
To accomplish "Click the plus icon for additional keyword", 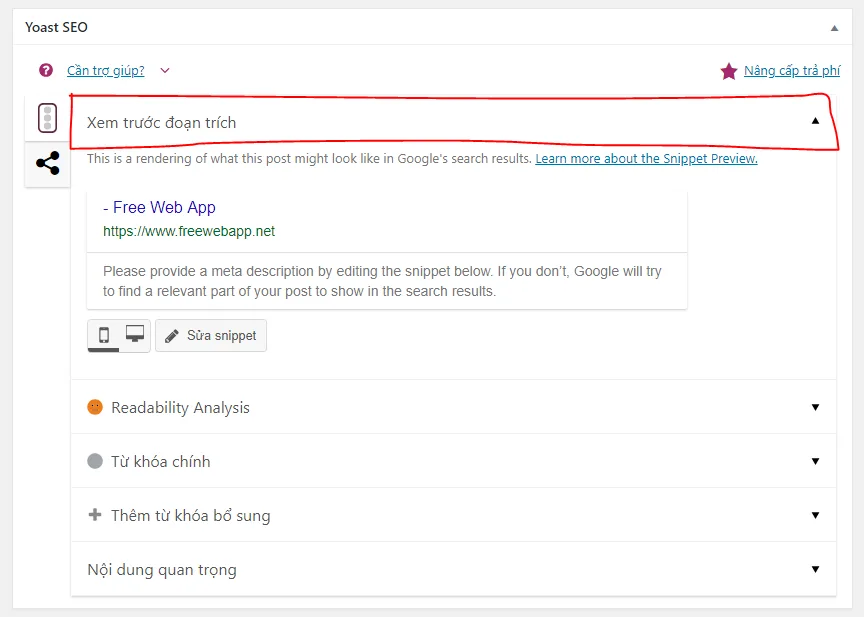I will pyautogui.click(x=95, y=515).
